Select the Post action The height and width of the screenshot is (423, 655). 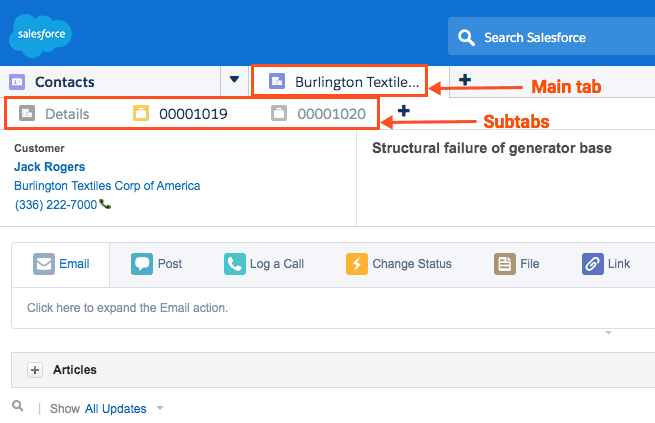pyautogui.click(x=157, y=264)
